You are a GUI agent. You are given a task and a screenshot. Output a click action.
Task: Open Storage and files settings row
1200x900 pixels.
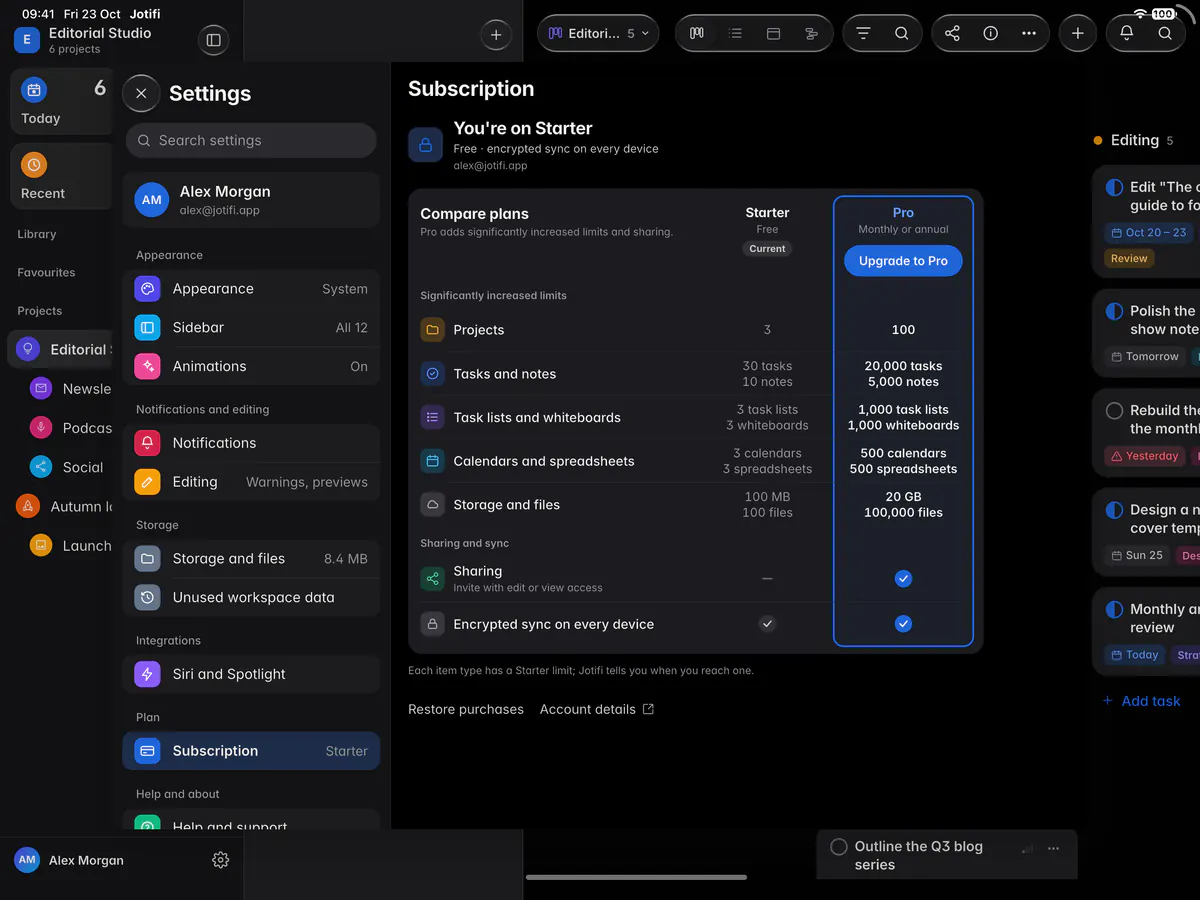251,559
